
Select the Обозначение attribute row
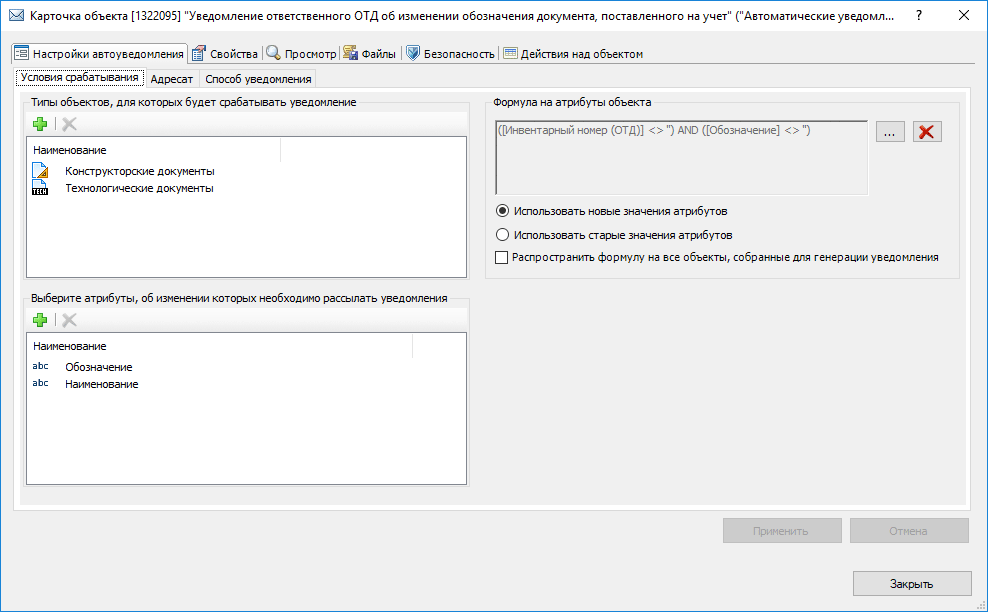[x=98, y=367]
